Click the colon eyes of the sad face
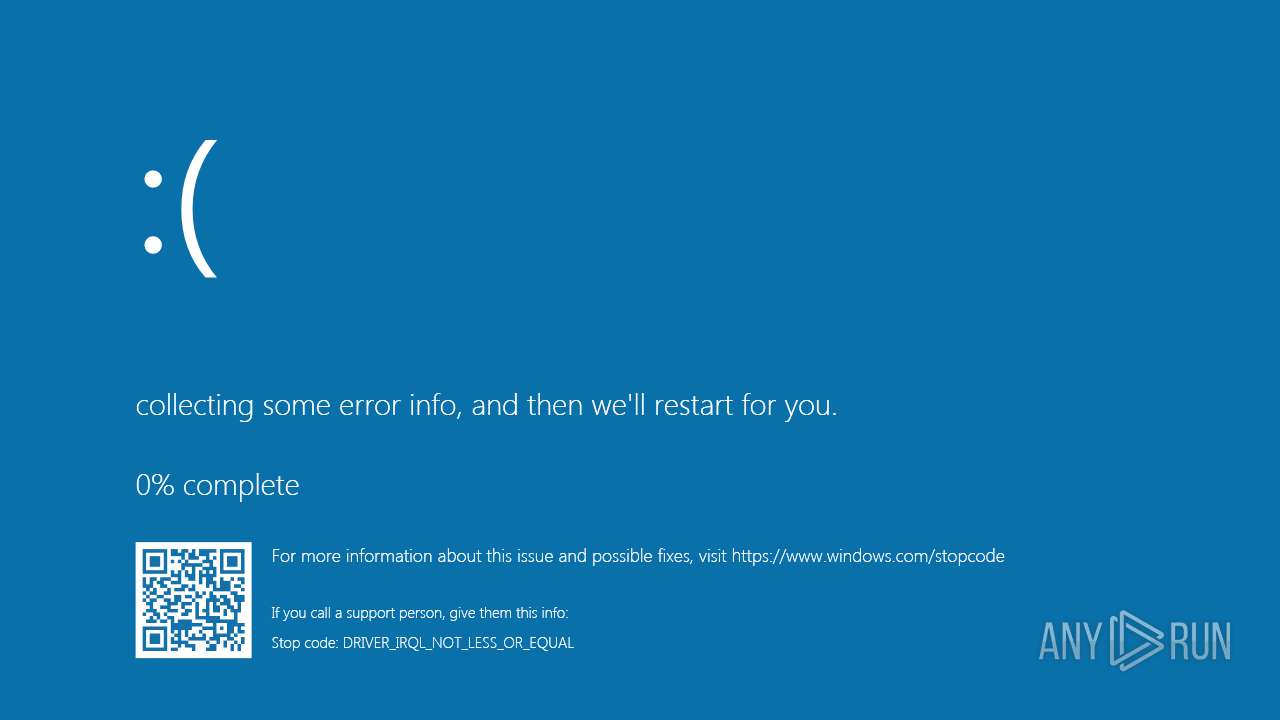 152,212
